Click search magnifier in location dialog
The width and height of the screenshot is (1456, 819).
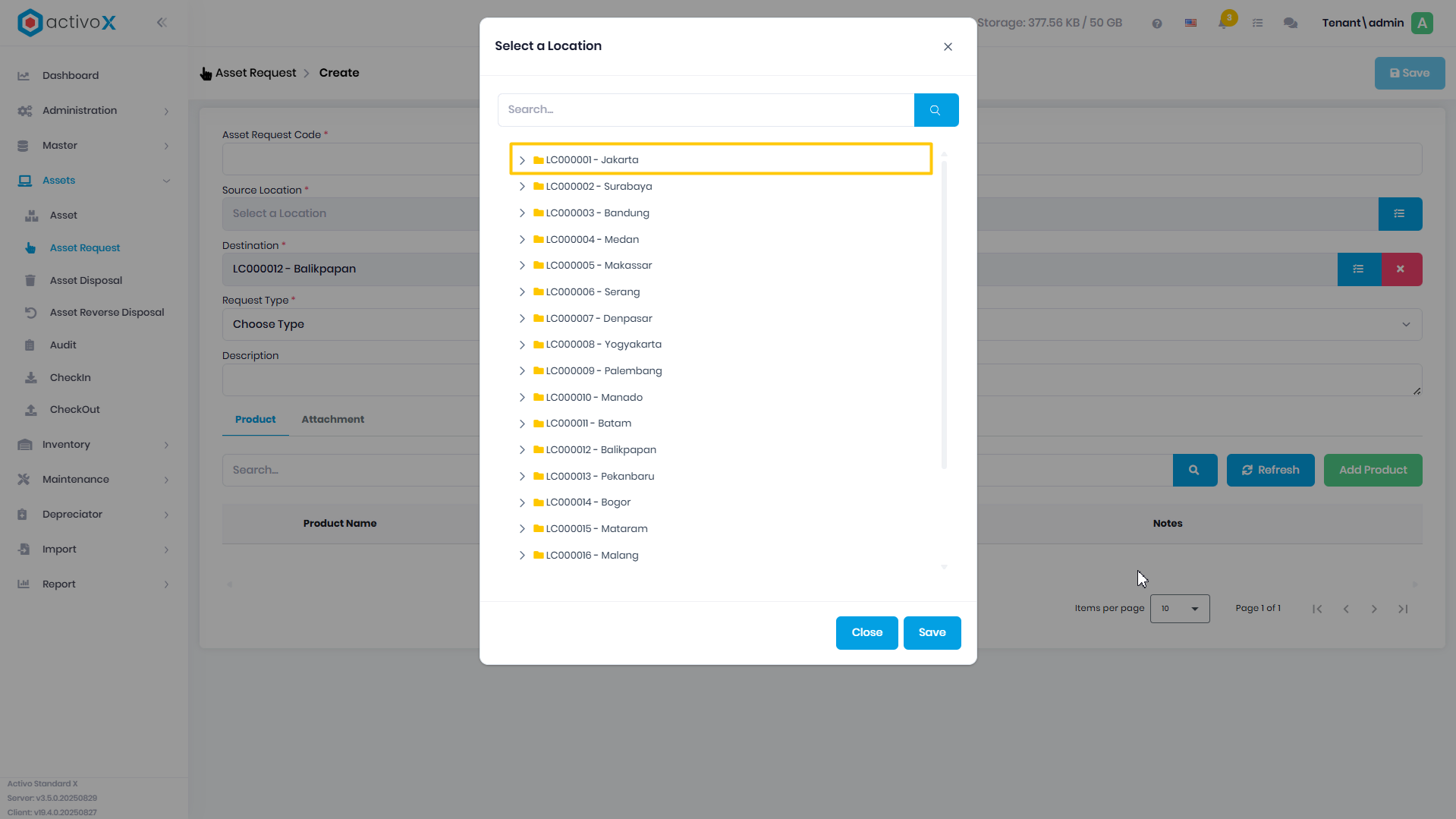point(936,110)
